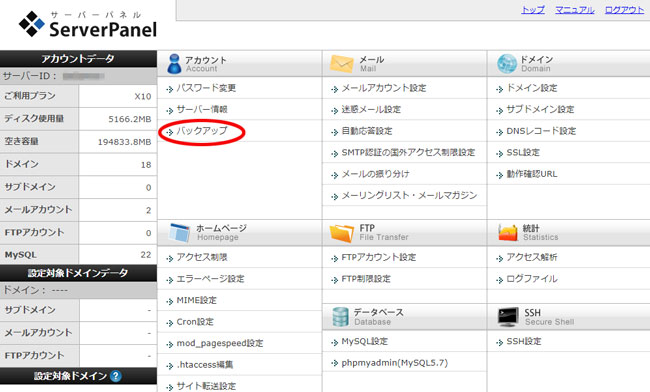Screen dimensions: 650x392
Task: Click the Database section cylinder icon
Action: tap(340, 317)
